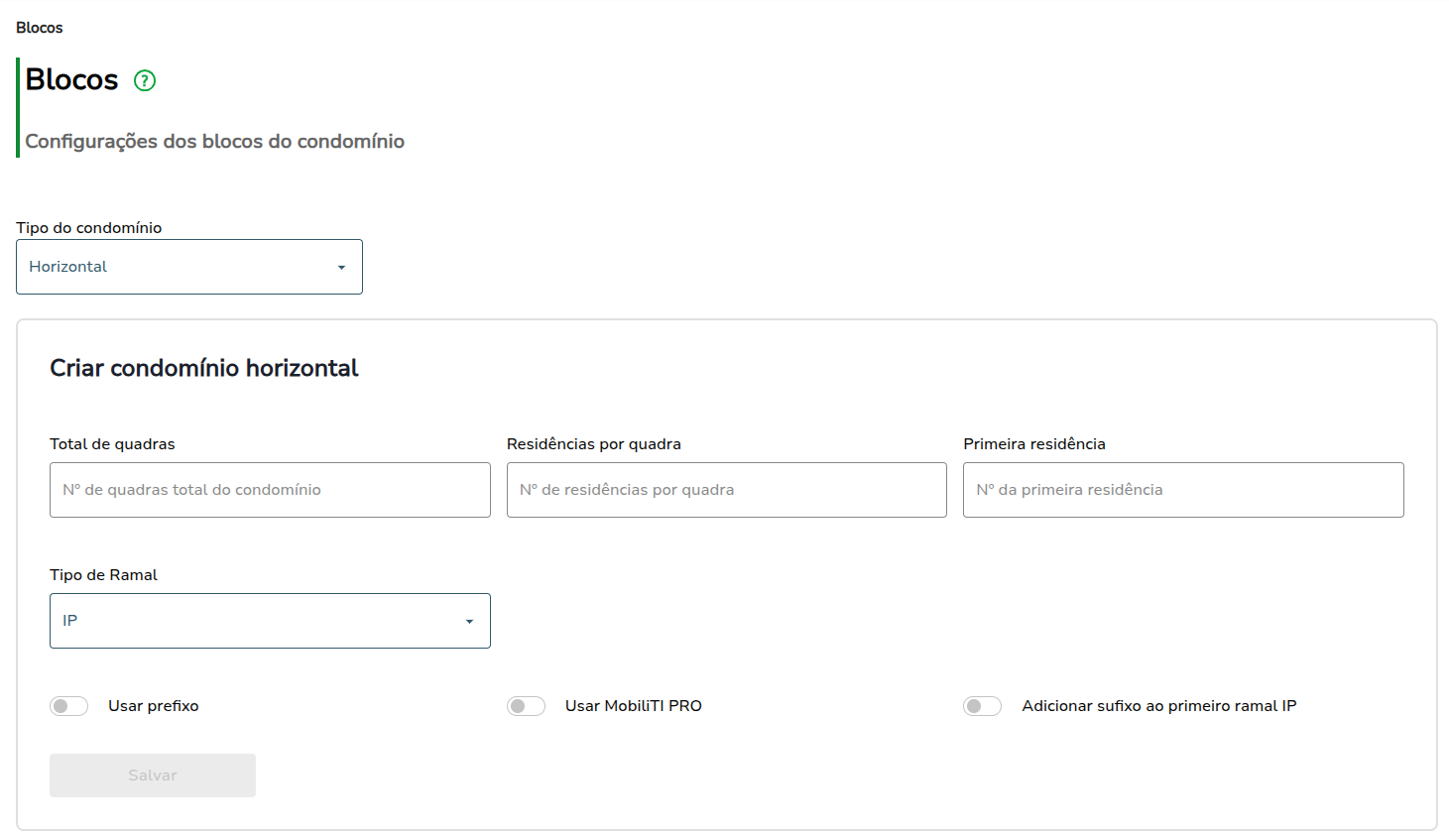The width and height of the screenshot is (1449, 840).
Task: Open the help icon beside Blocos heading
Action: pos(145,80)
